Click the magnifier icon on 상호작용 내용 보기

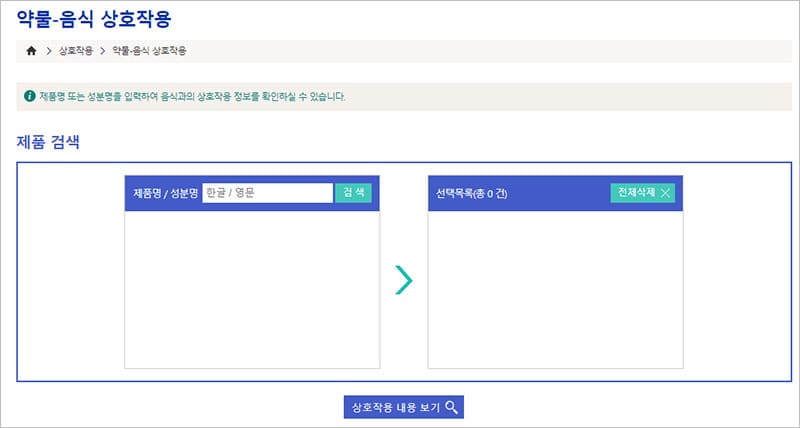point(452,407)
